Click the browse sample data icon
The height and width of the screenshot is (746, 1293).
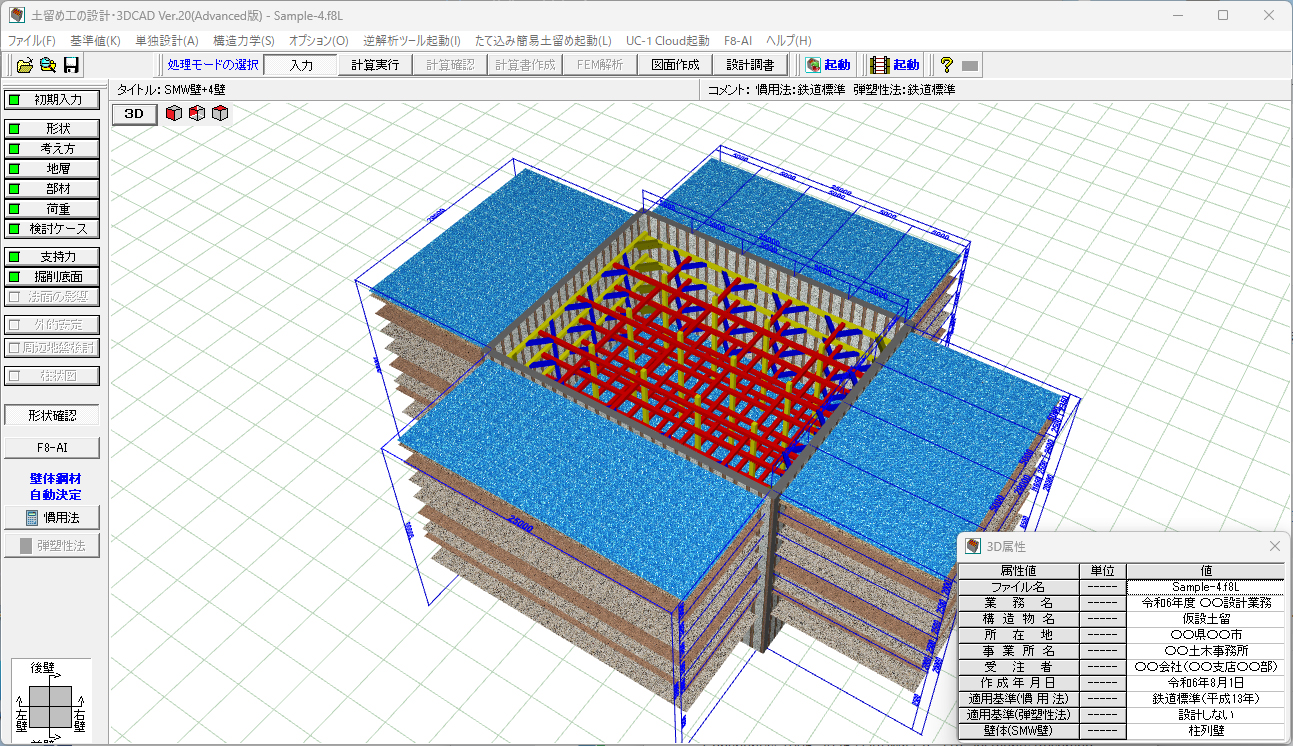click(x=48, y=65)
